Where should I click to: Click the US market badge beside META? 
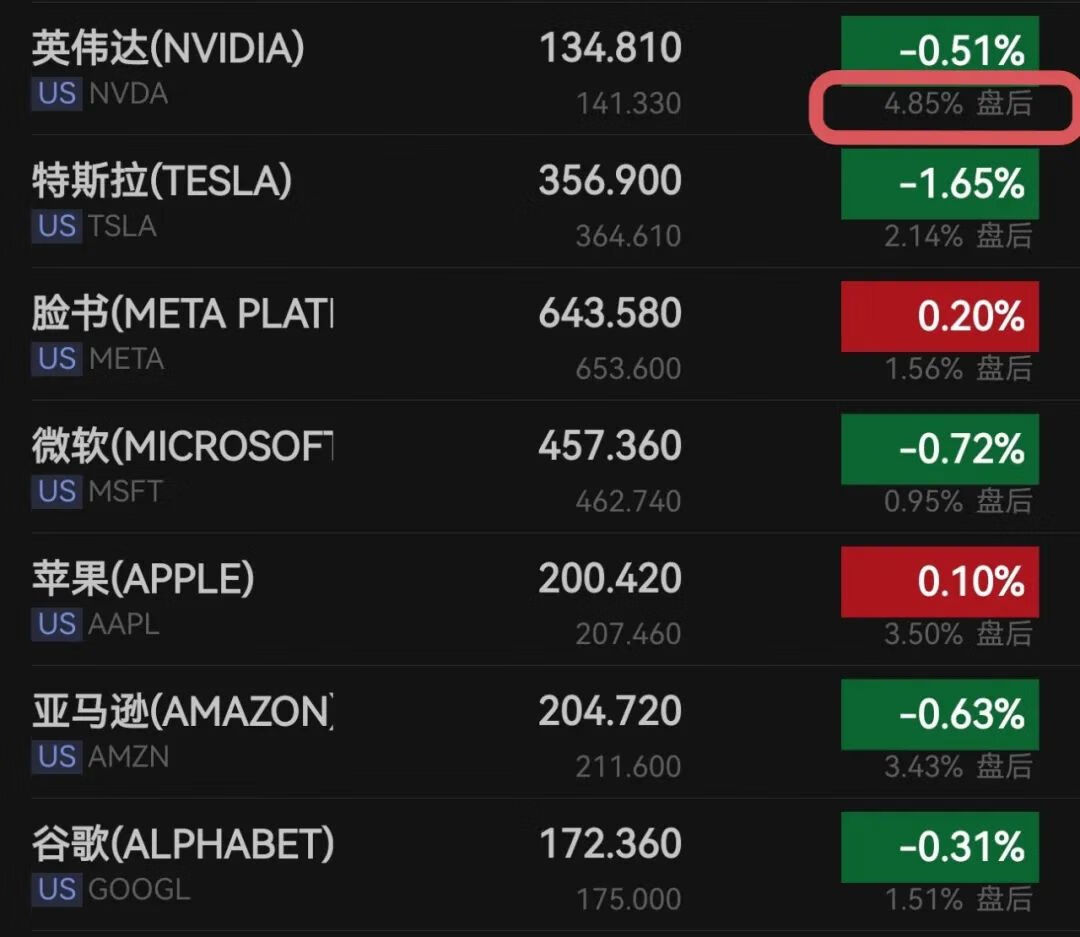coord(56,359)
